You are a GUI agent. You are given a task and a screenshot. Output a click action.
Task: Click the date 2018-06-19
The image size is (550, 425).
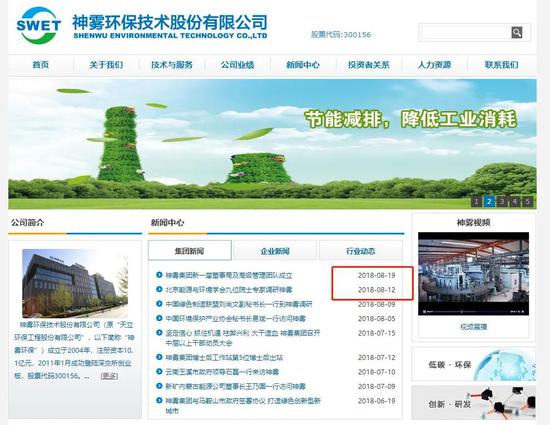[377, 401]
